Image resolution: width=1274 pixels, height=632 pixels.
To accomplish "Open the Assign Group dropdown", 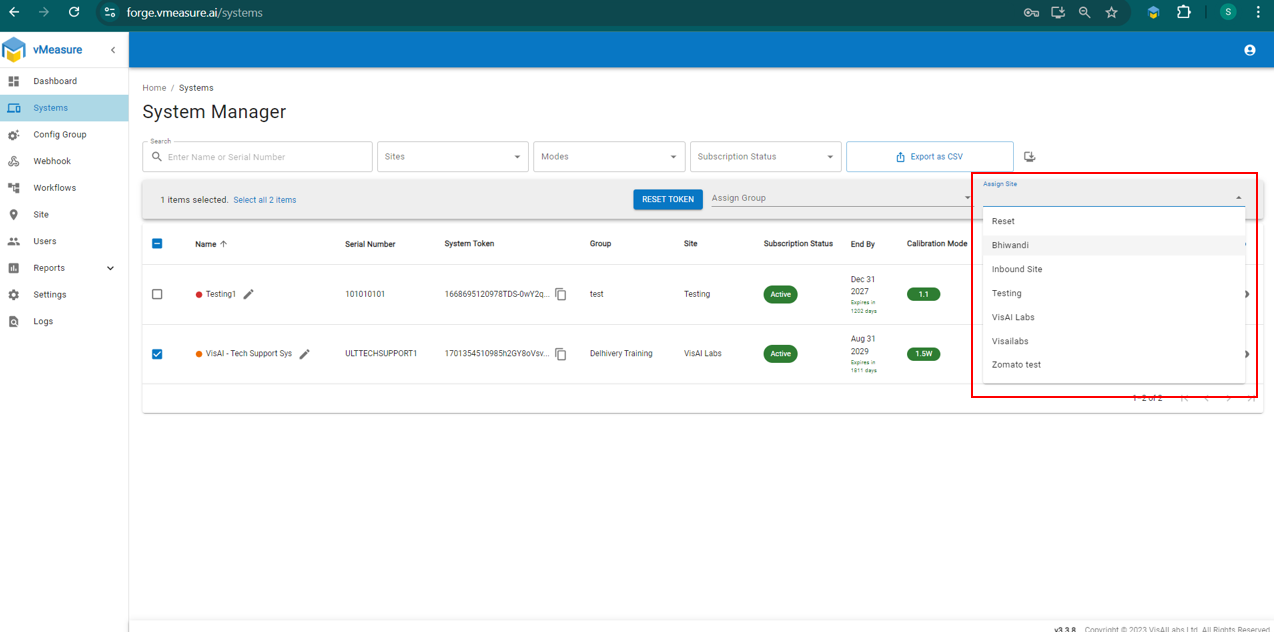I will (840, 198).
